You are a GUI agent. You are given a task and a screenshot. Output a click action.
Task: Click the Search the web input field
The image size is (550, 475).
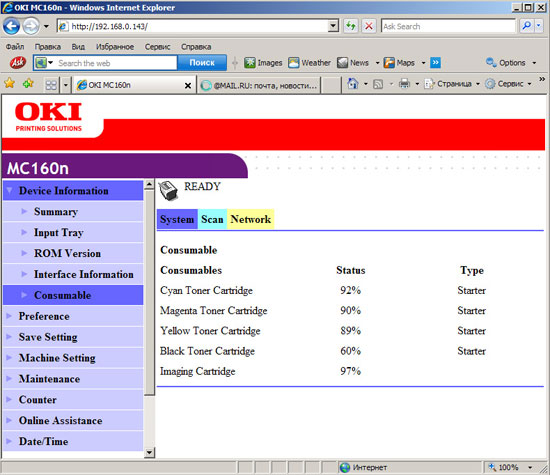(116, 63)
